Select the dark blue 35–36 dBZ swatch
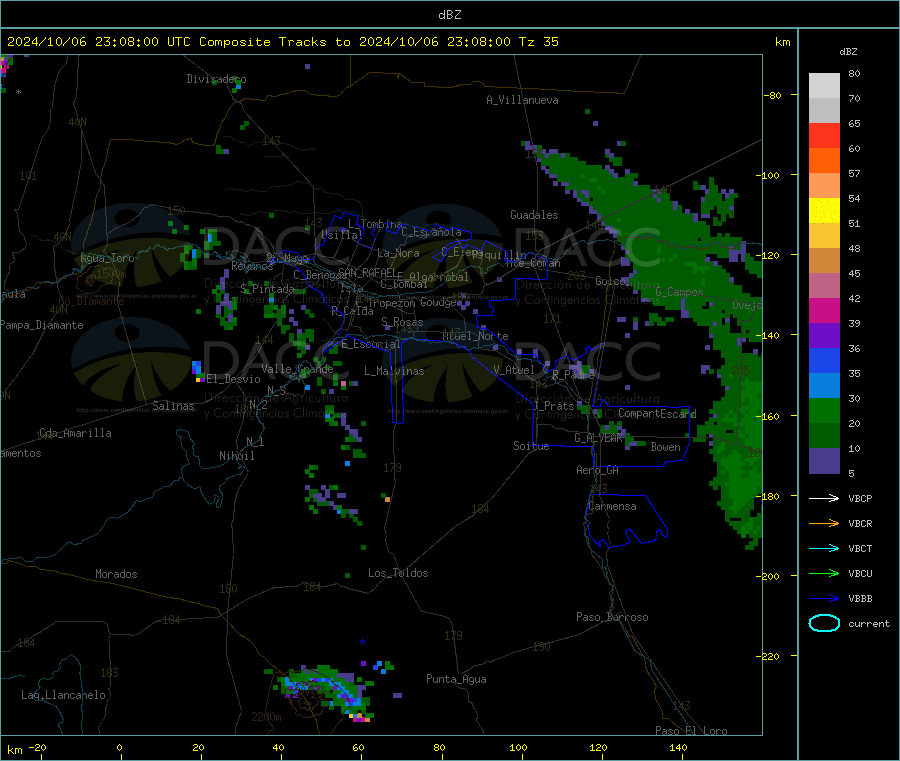The image size is (900, 761). coord(824,360)
